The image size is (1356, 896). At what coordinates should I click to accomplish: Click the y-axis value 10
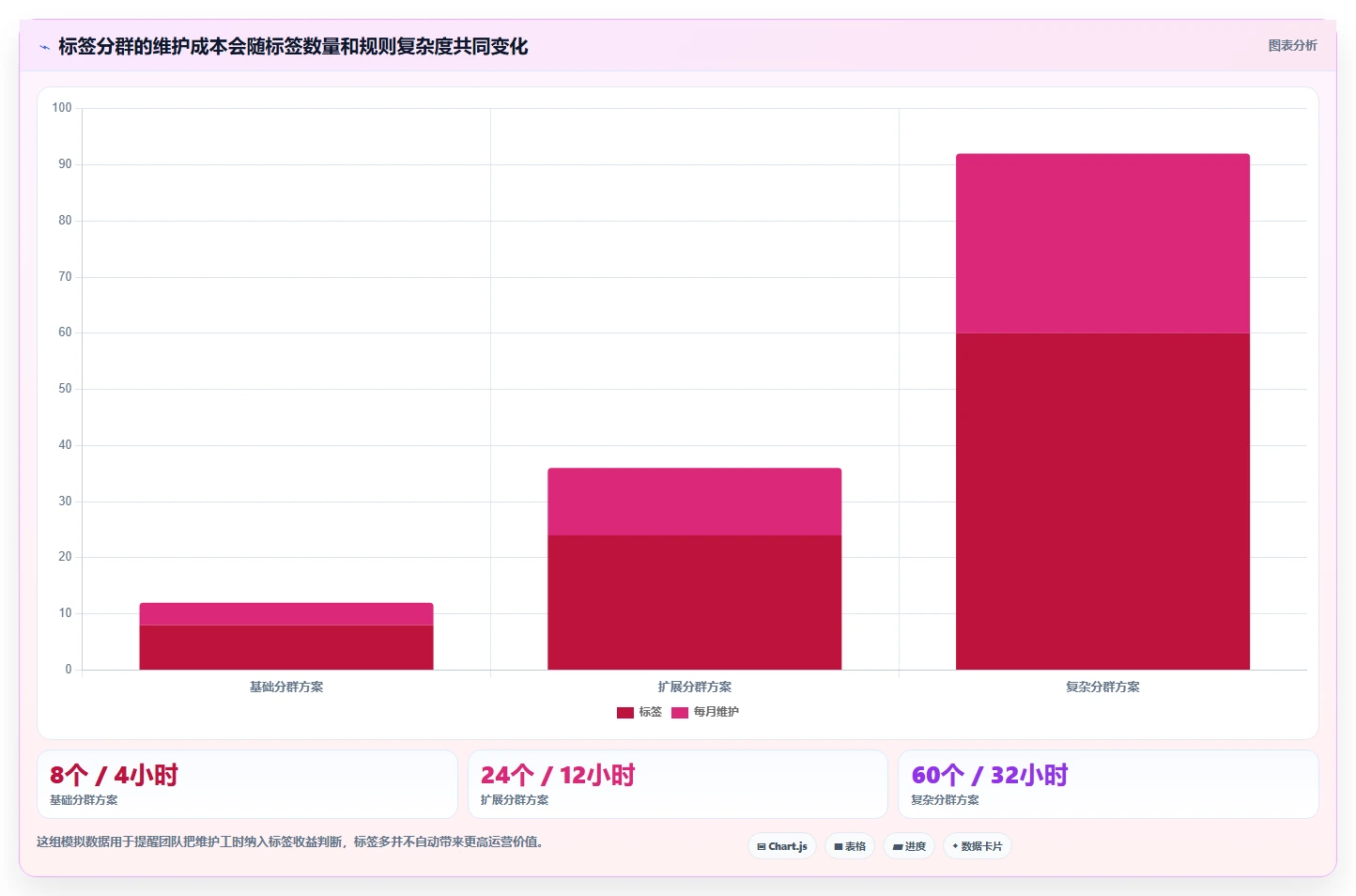click(x=65, y=613)
